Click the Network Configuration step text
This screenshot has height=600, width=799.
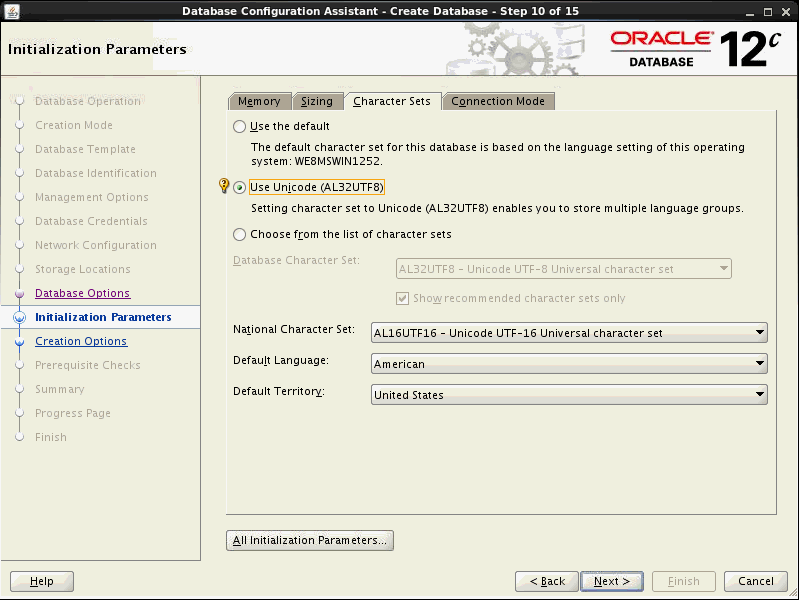pyautogui.click(x=96, y=245)
